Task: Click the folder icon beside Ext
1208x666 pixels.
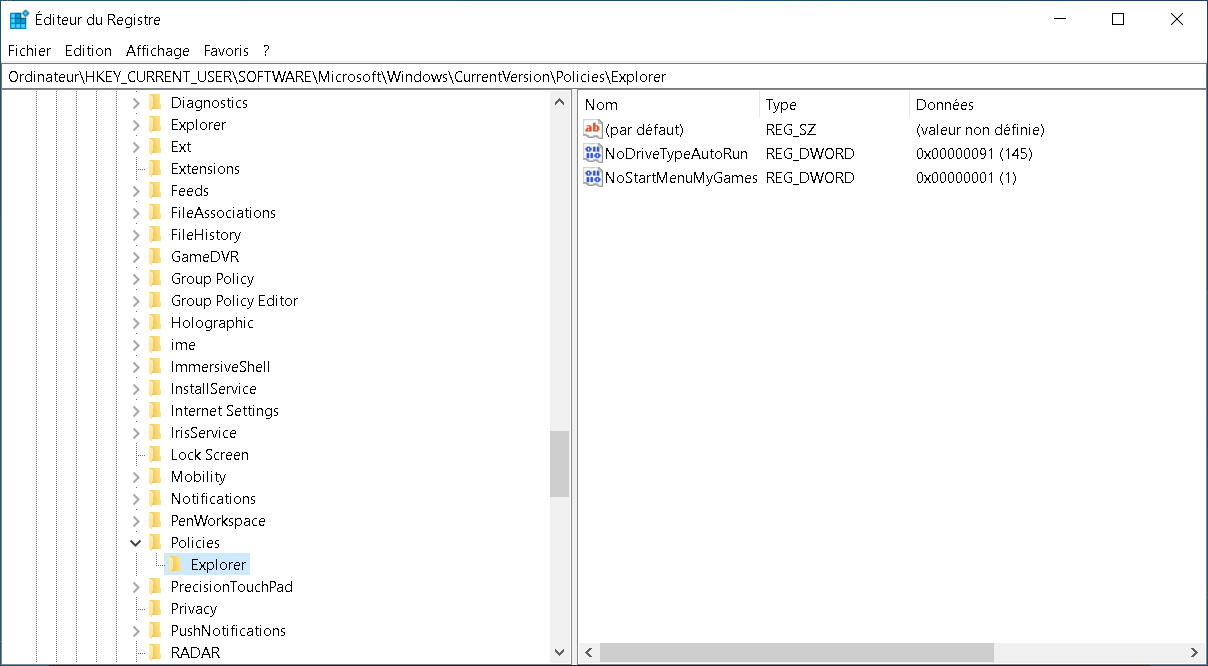Action: (155, 147)
